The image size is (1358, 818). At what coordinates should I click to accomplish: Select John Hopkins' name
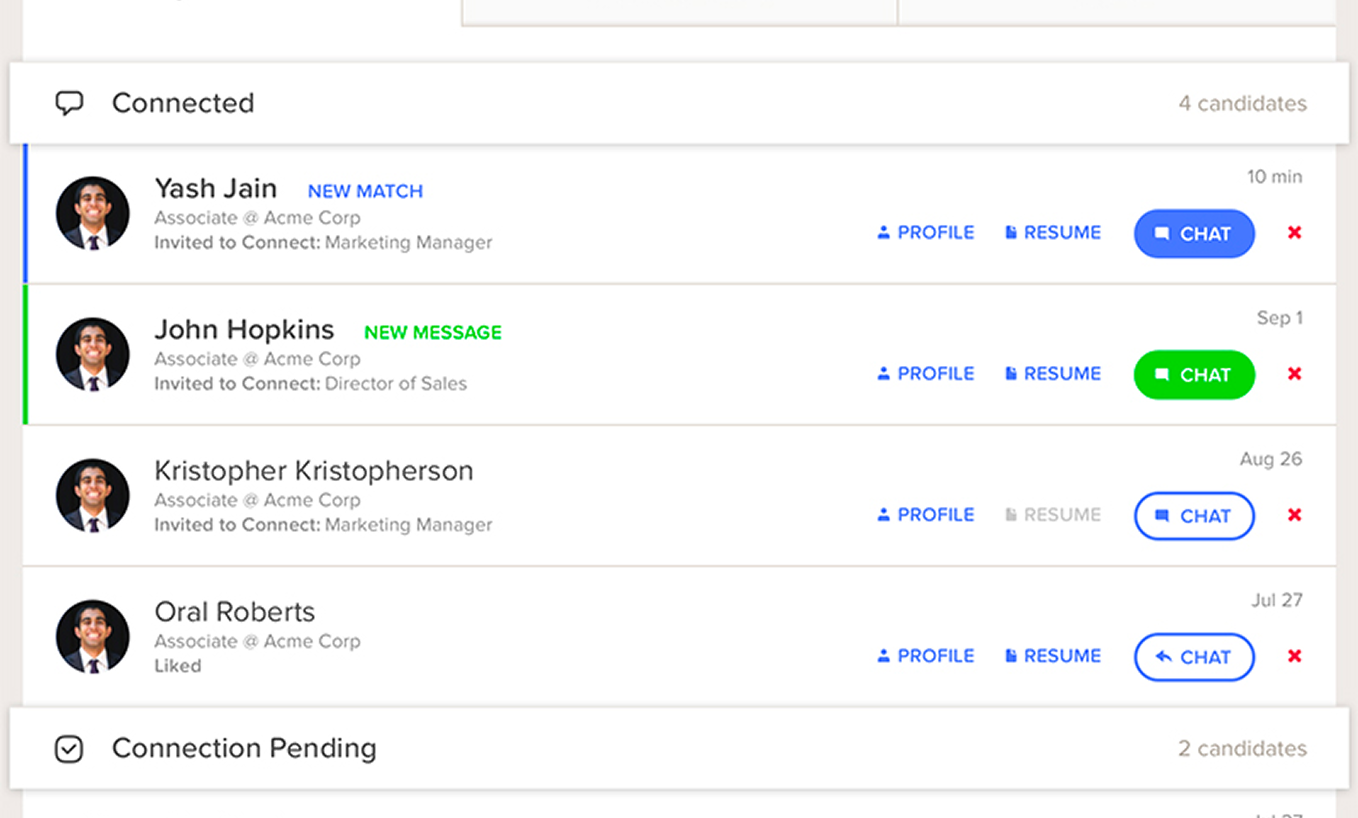[244, 329]
